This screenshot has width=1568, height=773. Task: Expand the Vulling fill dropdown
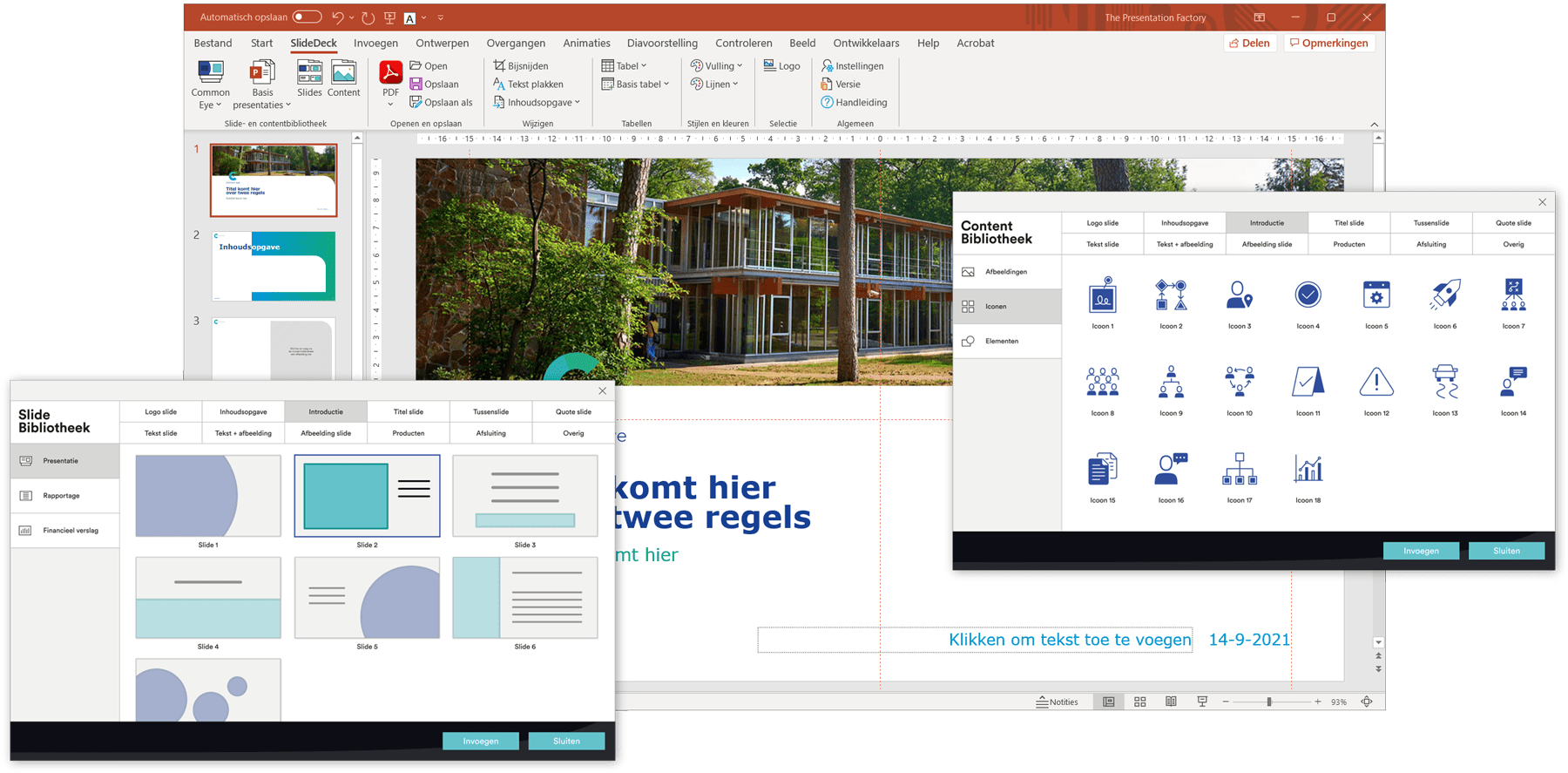[716, 65]
